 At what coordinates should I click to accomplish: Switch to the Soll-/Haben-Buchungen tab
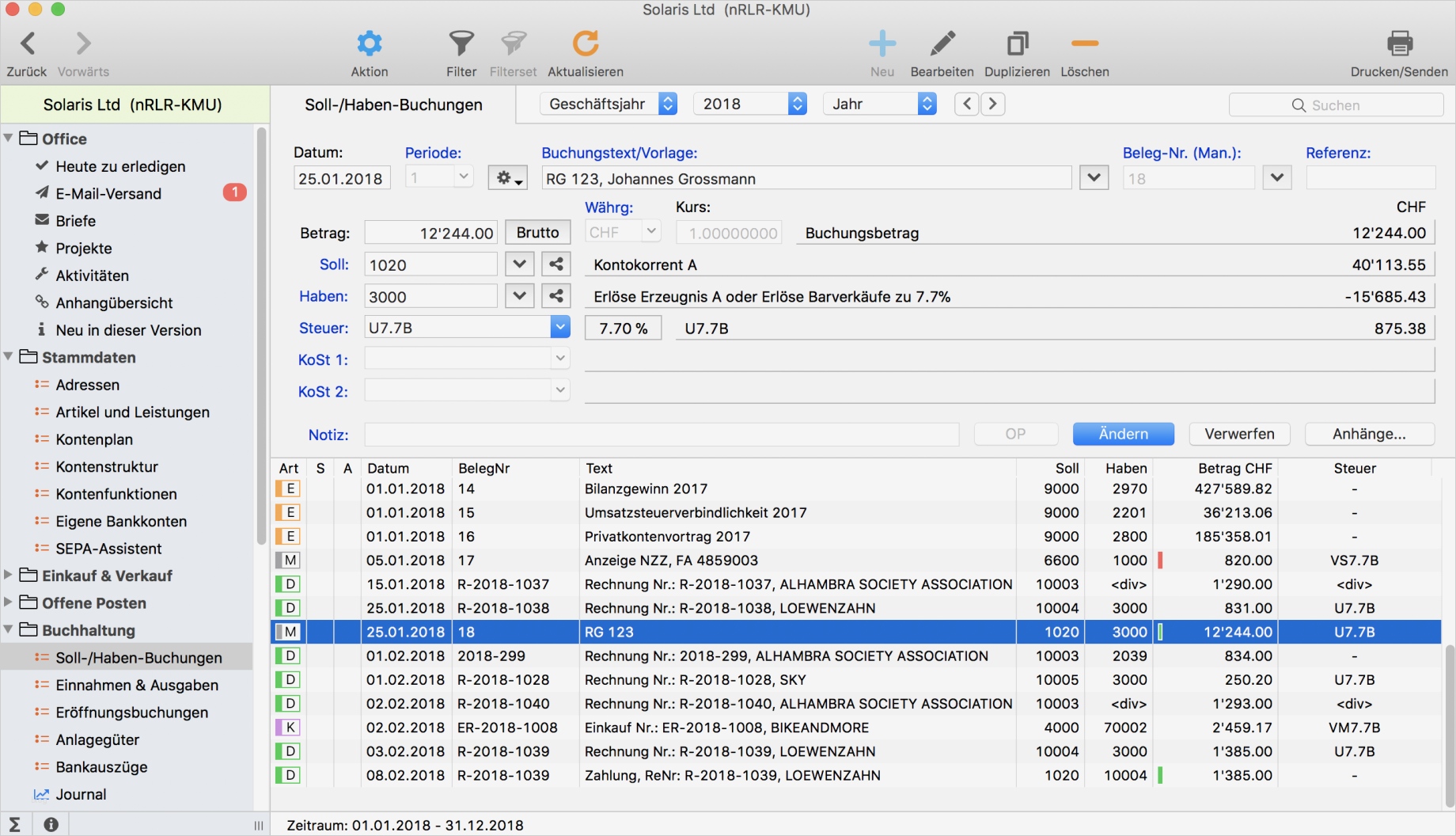(x=393, y=104)
